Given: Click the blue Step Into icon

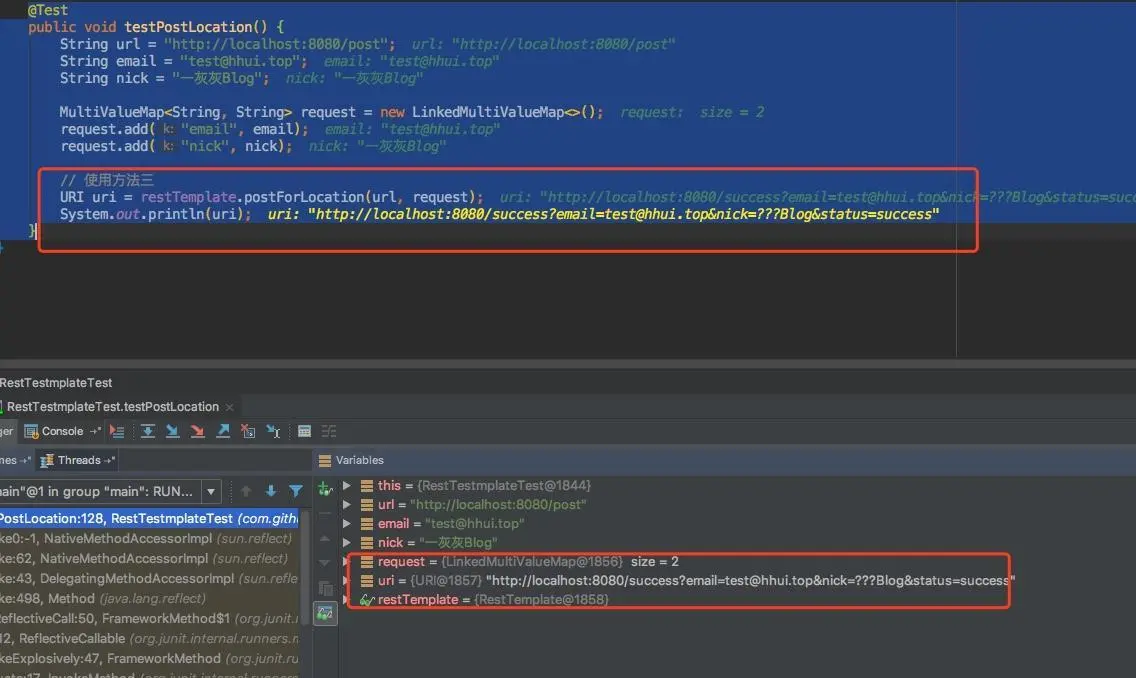Looking at the screenshot, I should click(x=172, y=432).
